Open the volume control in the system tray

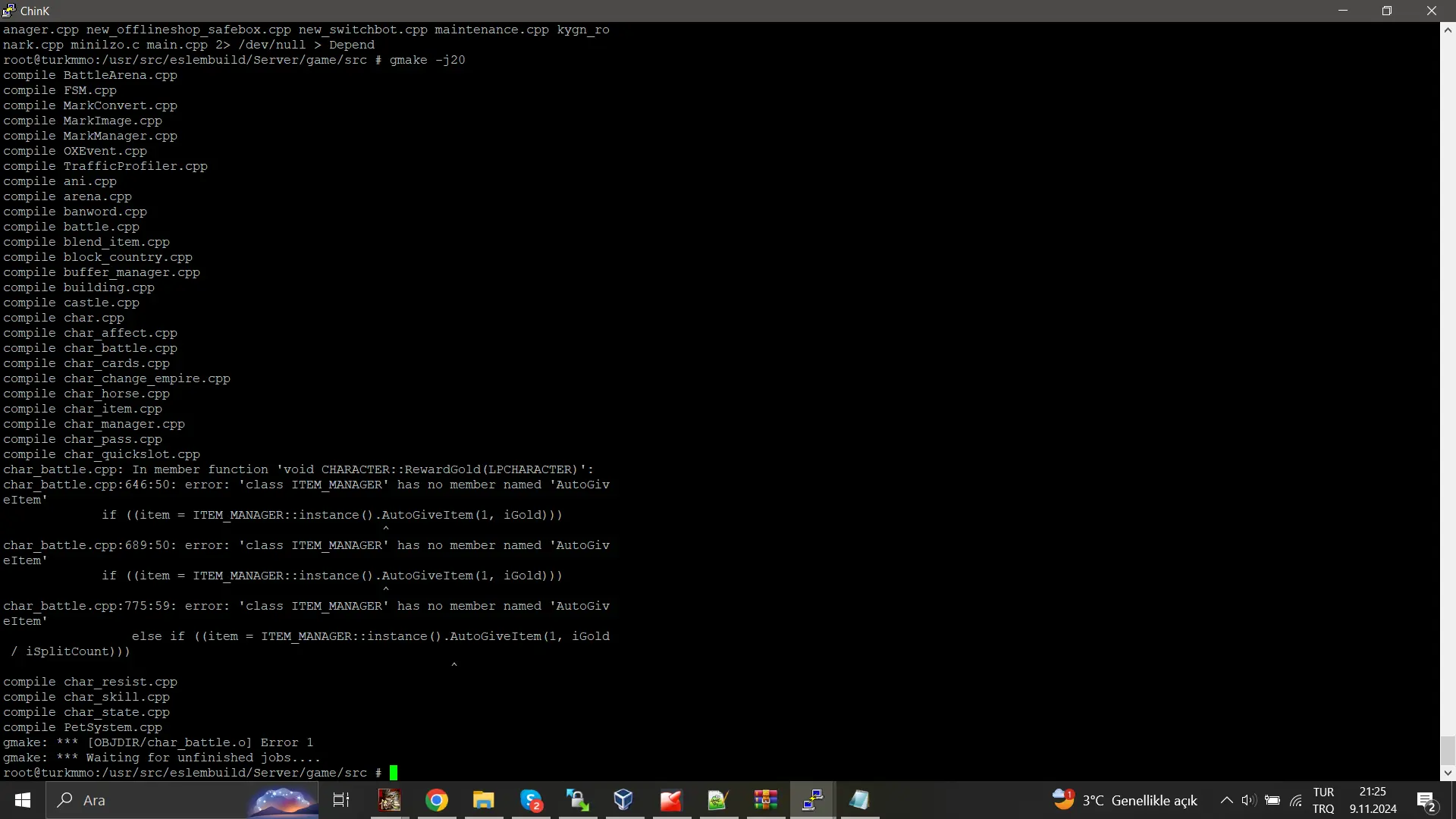[1249, 800]
